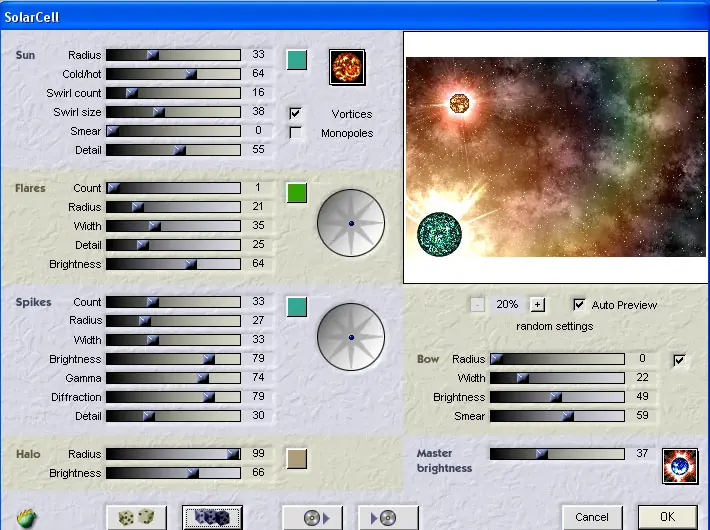The height and width of the screenshot is (530, 710).
Task: Click the Halo Radius value 99
Action: pos(258,453)
